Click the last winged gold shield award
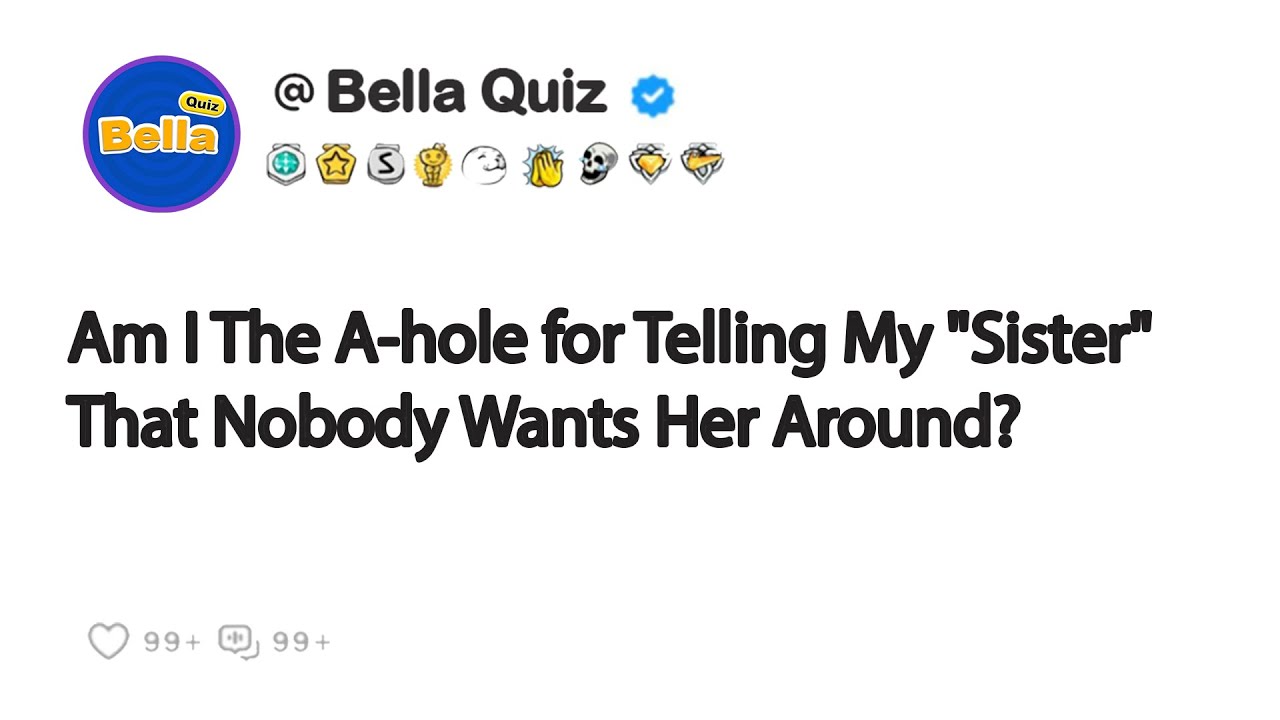This screenshot has width=1280, height=720. click(702, 163)
